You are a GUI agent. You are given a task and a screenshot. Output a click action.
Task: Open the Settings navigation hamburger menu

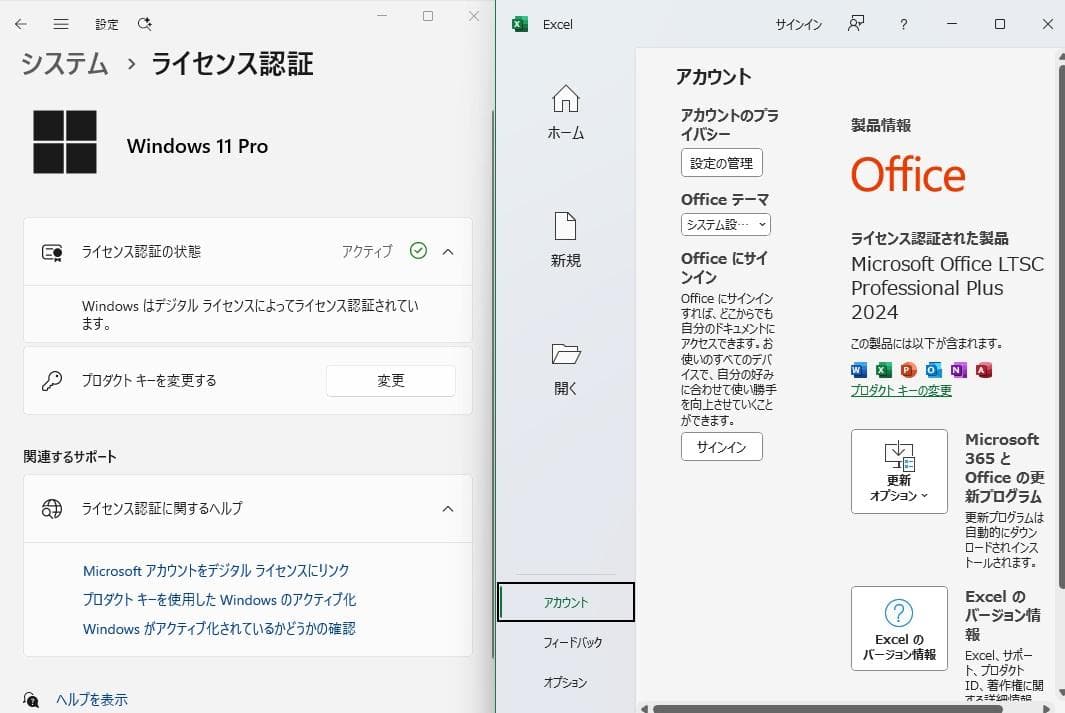(62, 24)
